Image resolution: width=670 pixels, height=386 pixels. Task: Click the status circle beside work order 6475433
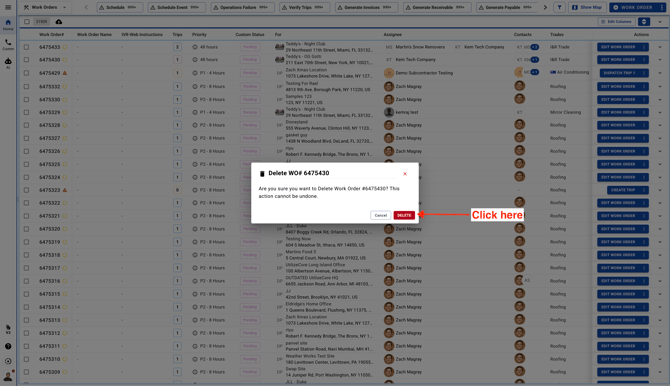(65, 47)
